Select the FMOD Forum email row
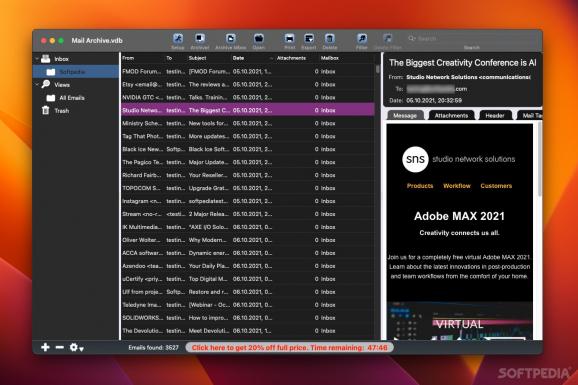The image size is (578, 385). pyautogui.click(x=248, y=72)
